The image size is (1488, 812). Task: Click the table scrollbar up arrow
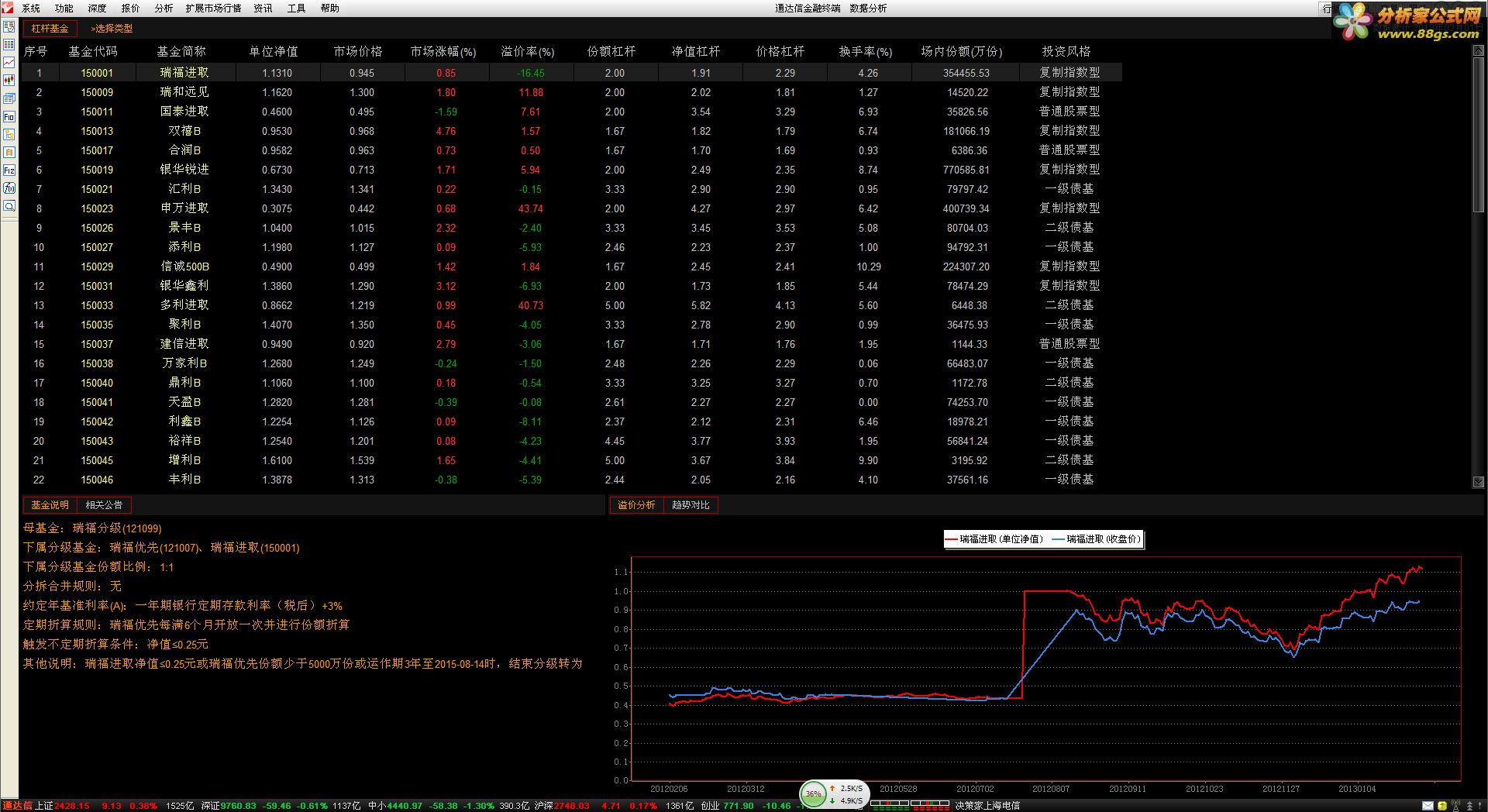pyautogui.click(x=1479, y=50)
